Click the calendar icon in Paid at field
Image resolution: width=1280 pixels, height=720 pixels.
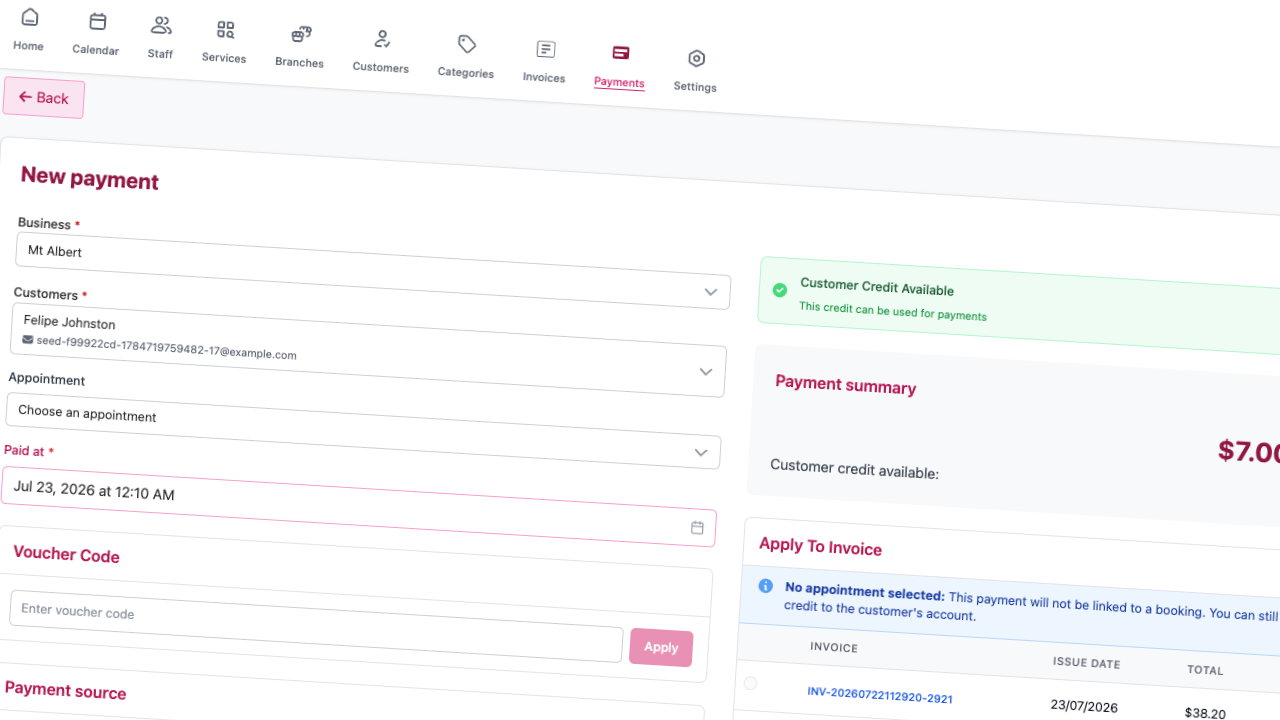click(x=697, y=527)
